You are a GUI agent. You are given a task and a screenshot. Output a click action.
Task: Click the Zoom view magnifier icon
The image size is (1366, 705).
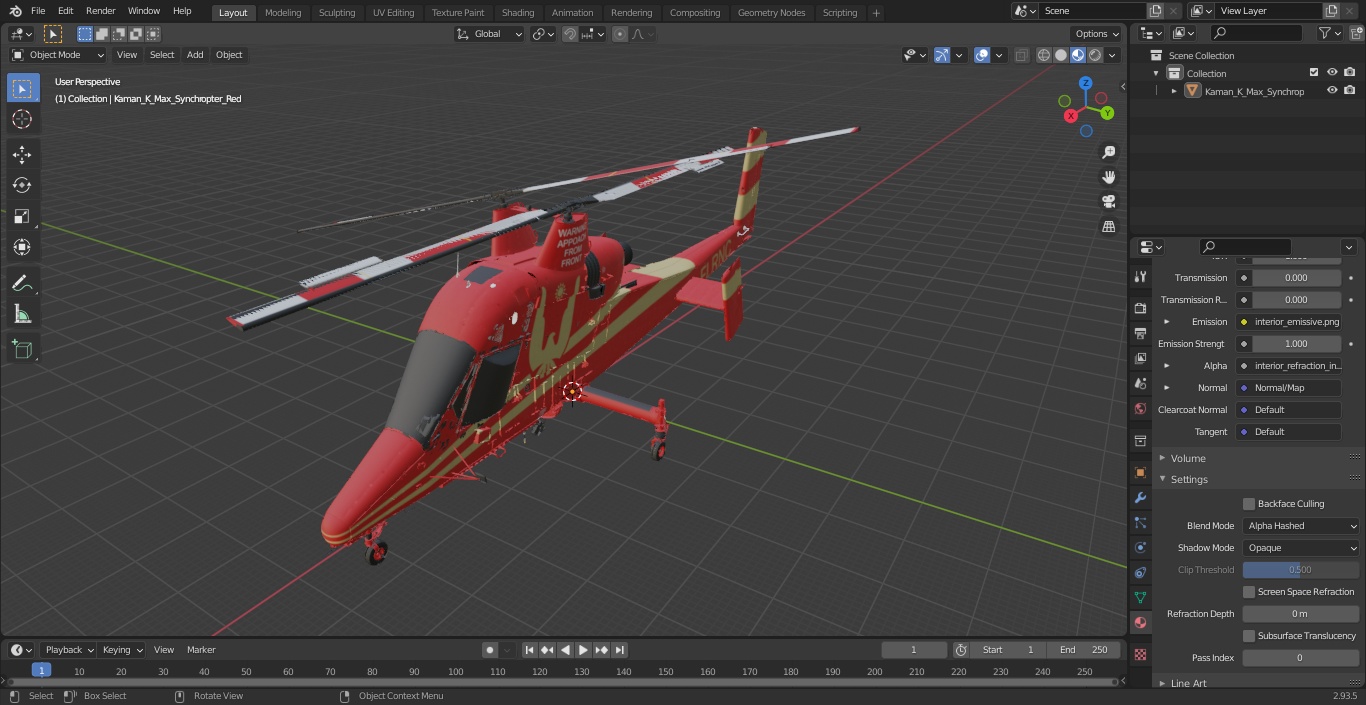[1109, 152]
